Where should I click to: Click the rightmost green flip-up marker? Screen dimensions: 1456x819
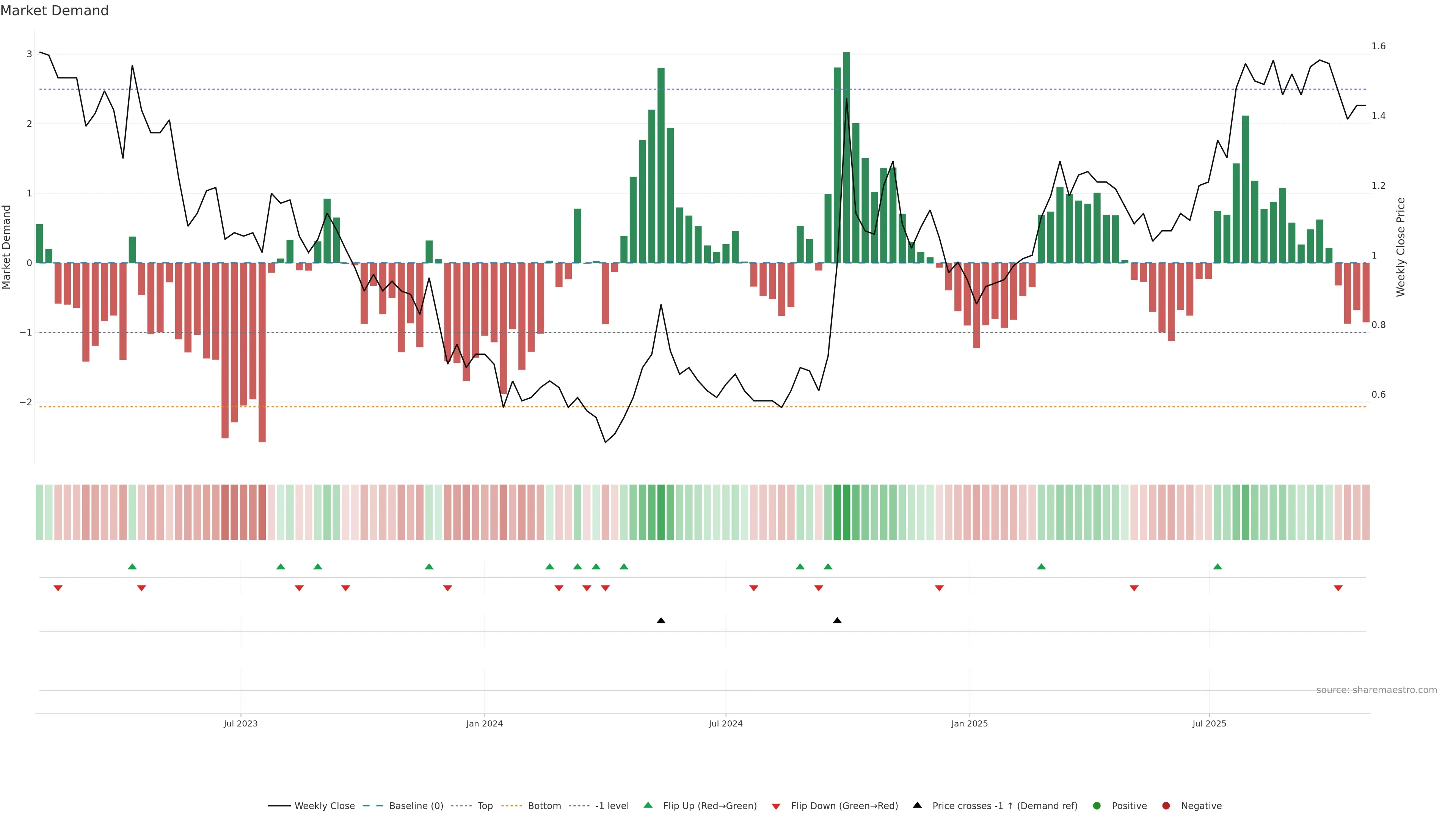pyautogui.click(x=1218, y=566)
